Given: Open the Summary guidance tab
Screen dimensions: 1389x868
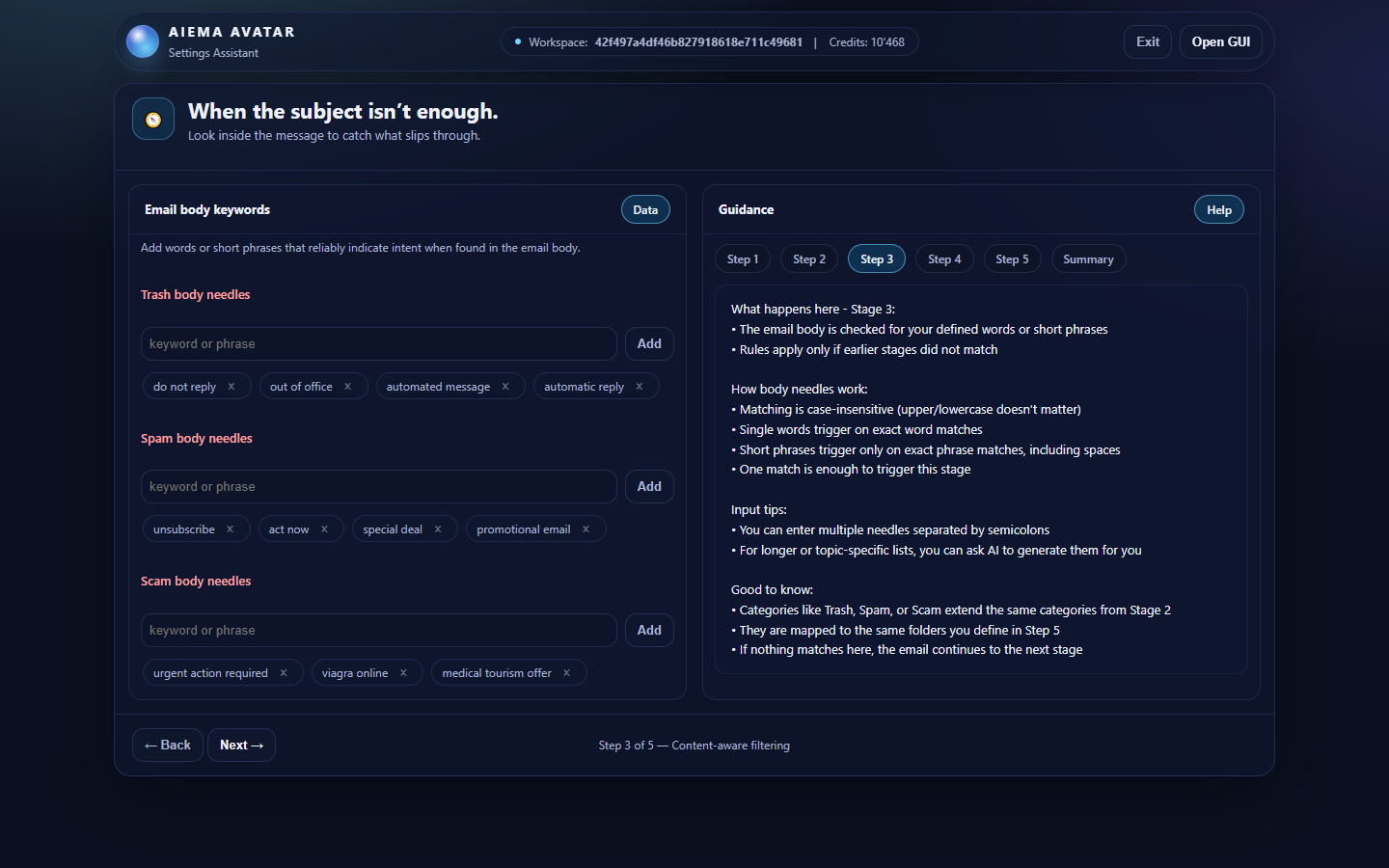Looking at the screenshot, I should [x=1087, y=259].
